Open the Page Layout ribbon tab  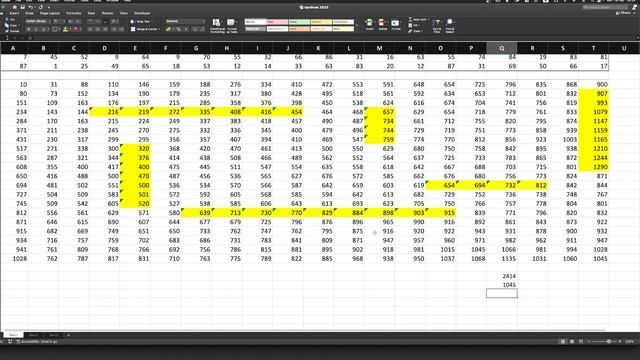pos(49,13)
